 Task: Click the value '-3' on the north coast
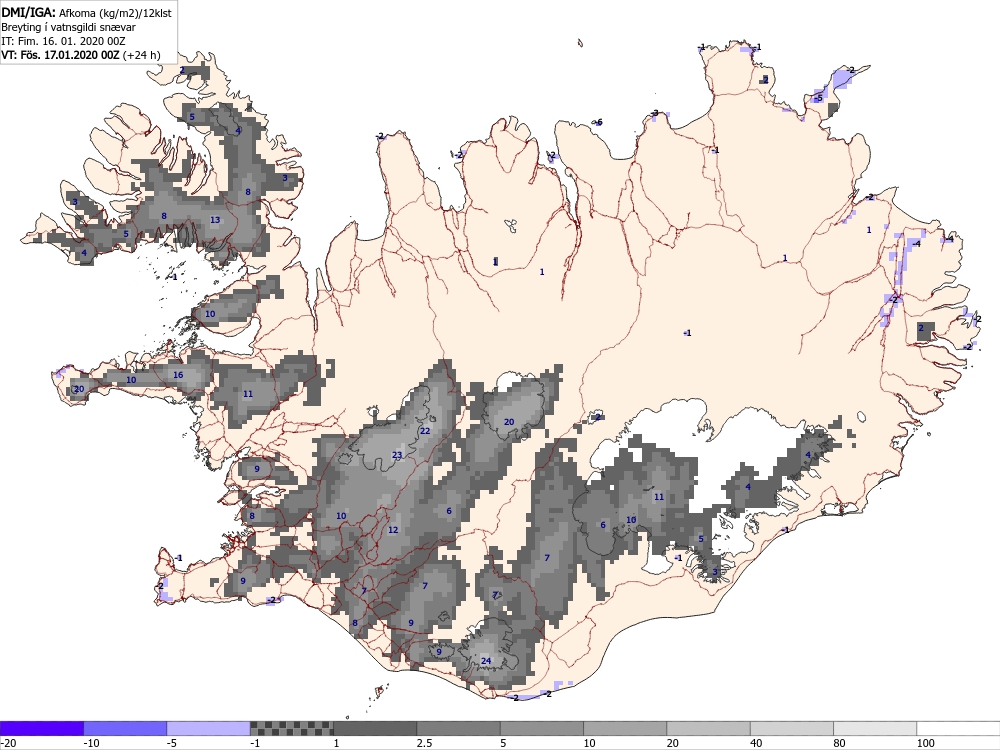pos(654,114)
